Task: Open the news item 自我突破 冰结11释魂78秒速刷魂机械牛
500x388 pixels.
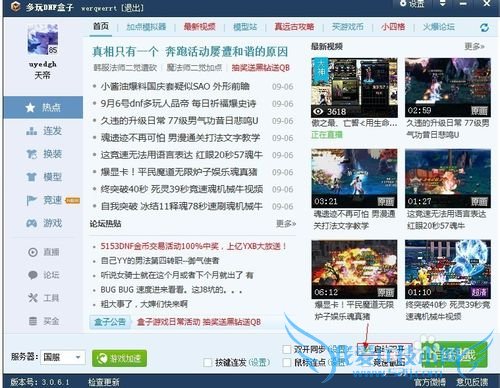Action: click(x=182, y=206)
